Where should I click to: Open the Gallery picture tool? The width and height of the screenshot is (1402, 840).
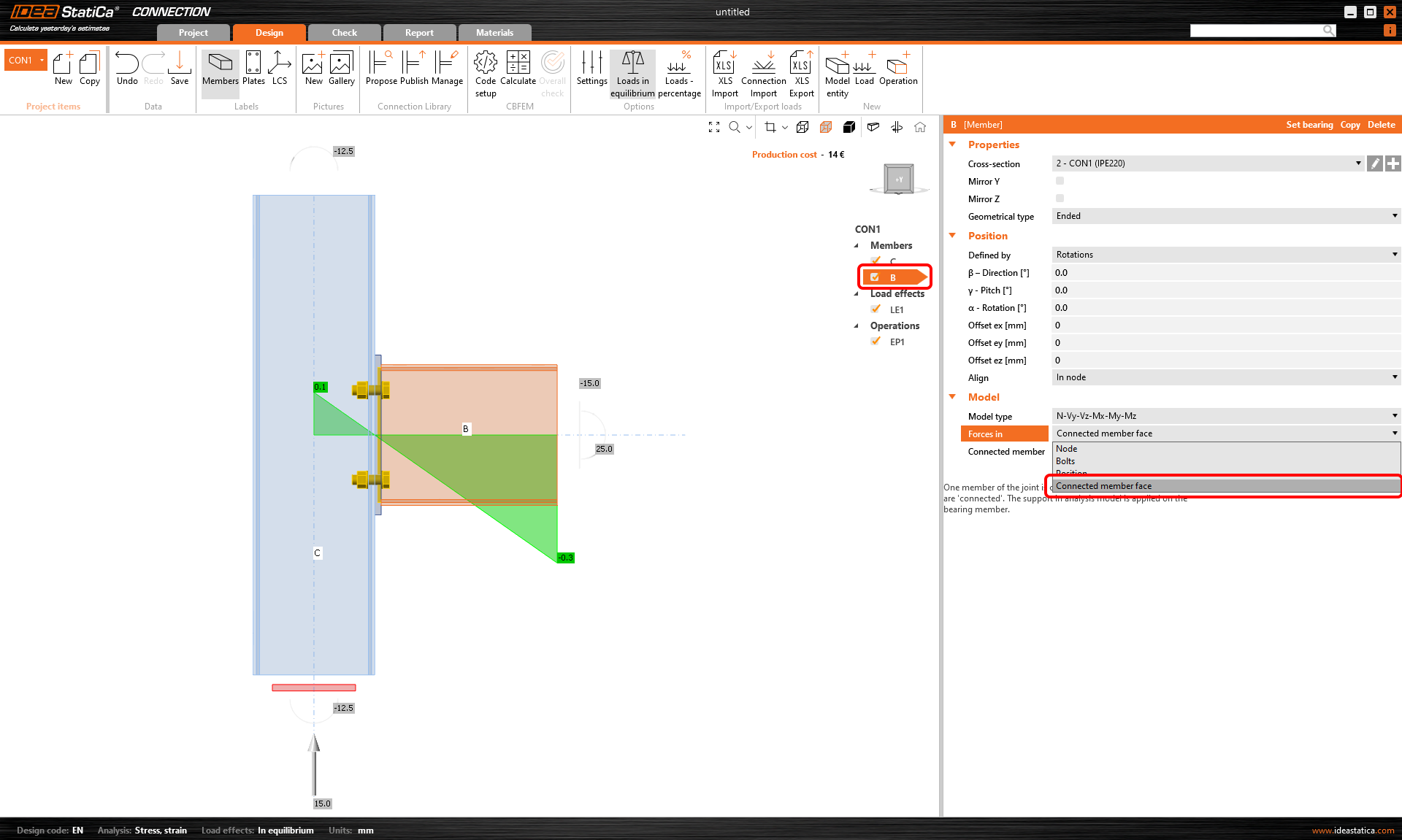click(341, 67)
